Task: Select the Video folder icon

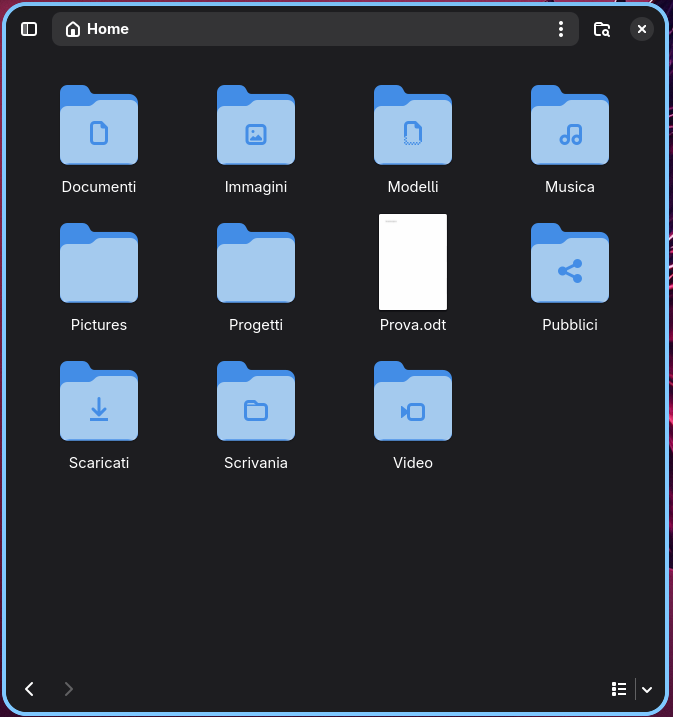Action: tap(413, 401)
